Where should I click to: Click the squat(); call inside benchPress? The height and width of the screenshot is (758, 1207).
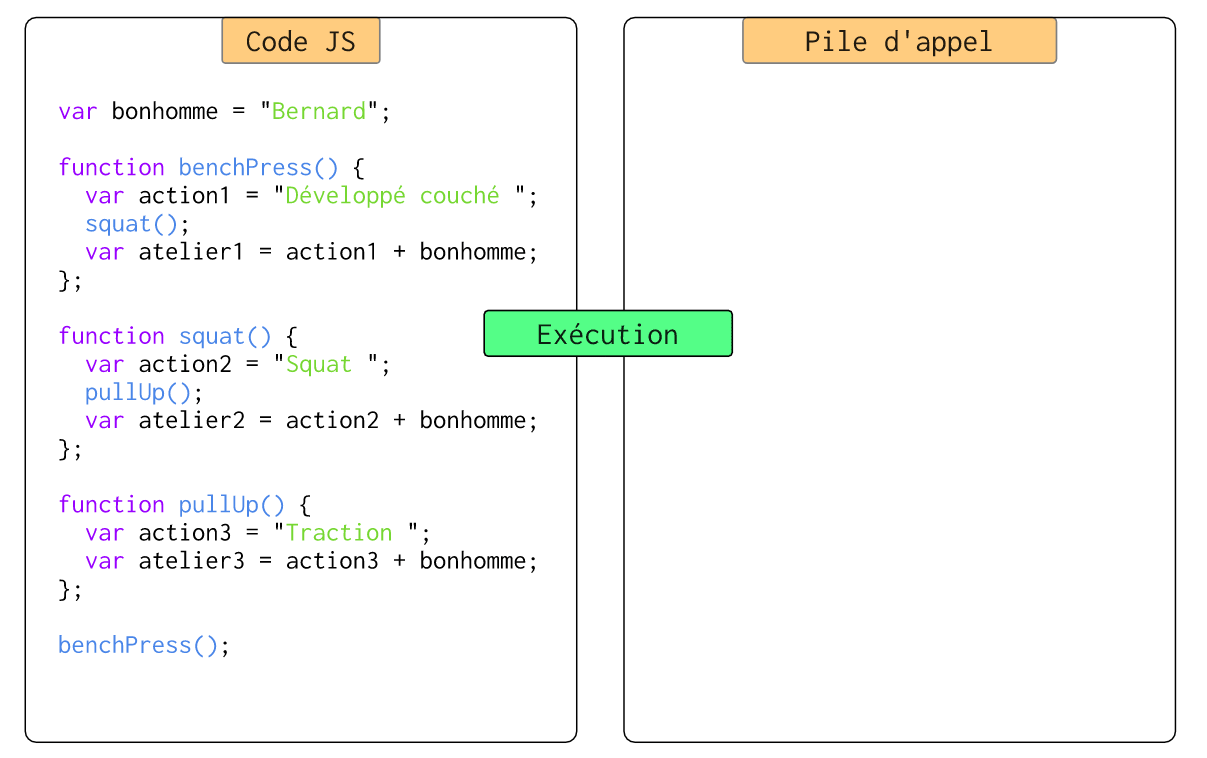[137, 223]
